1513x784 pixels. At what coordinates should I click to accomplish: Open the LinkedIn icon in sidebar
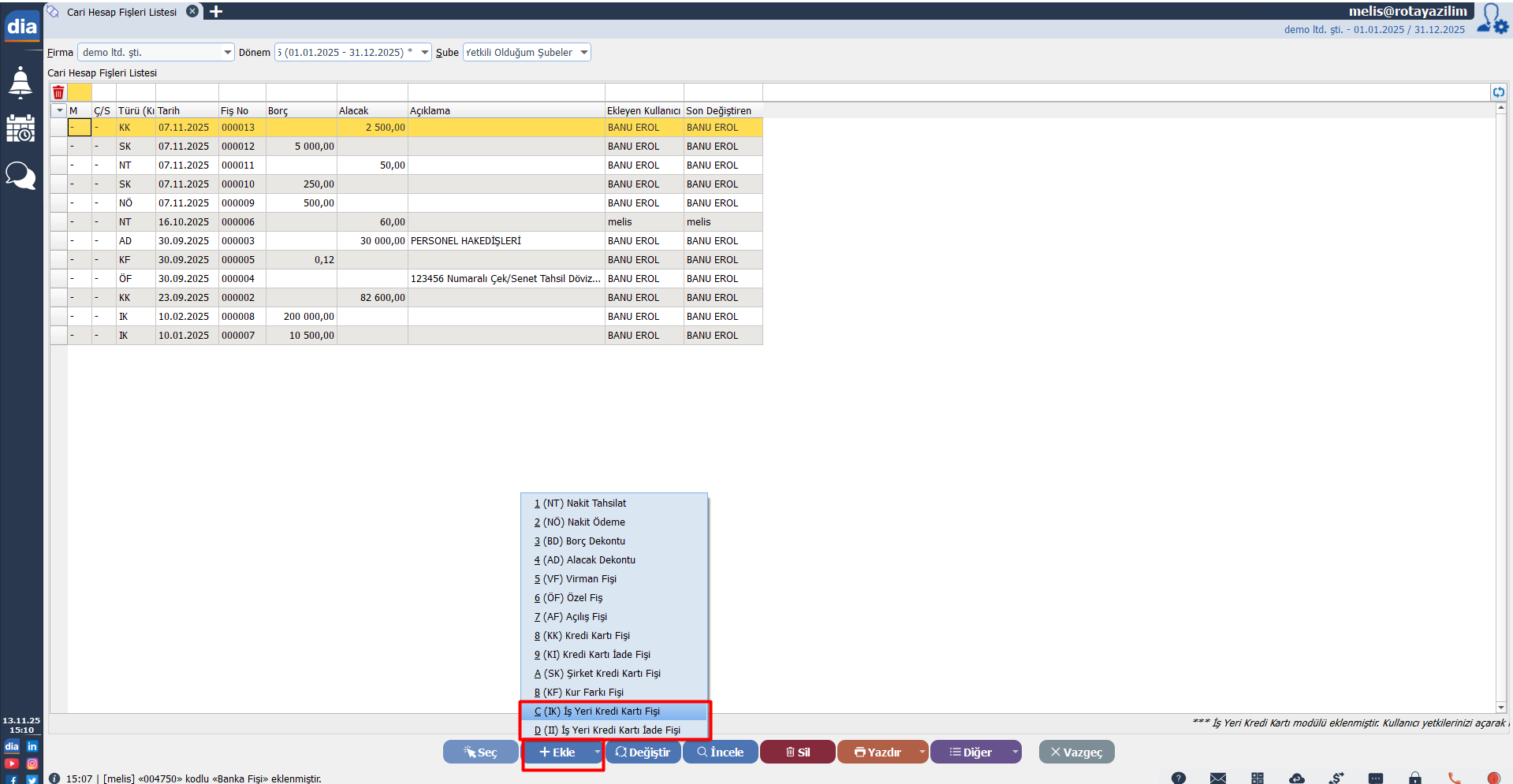pos(32,746)
